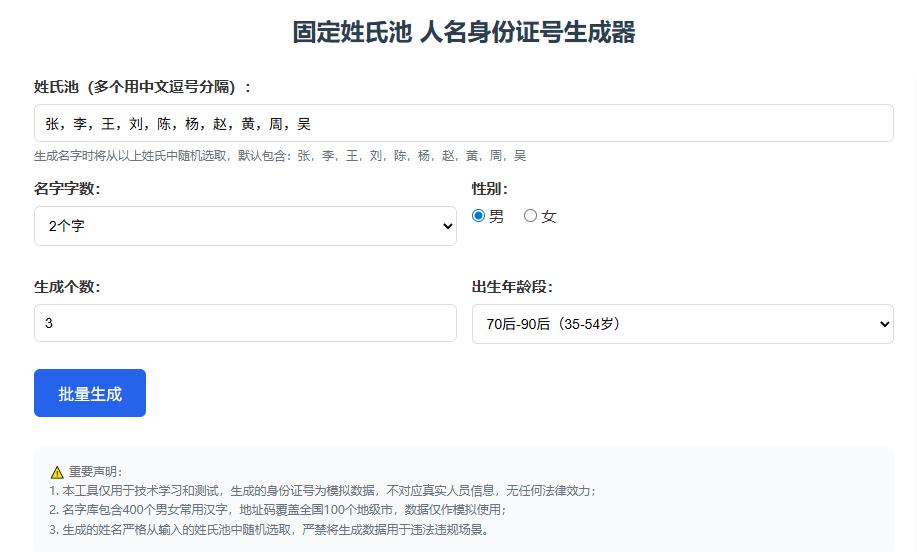Image resolution: width=917 pixels, height=552 pixels.
Task: Click the chevron arrow of 名字字数 select
Action: click(447, 227)
